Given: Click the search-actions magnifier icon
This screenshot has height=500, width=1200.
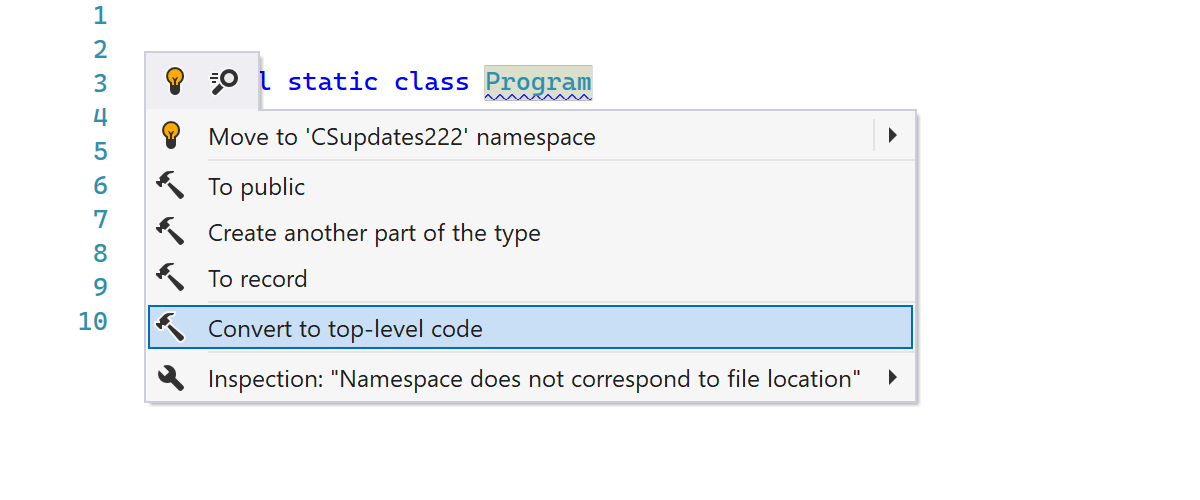Looking at the screenshot, I should coord(223,81).
